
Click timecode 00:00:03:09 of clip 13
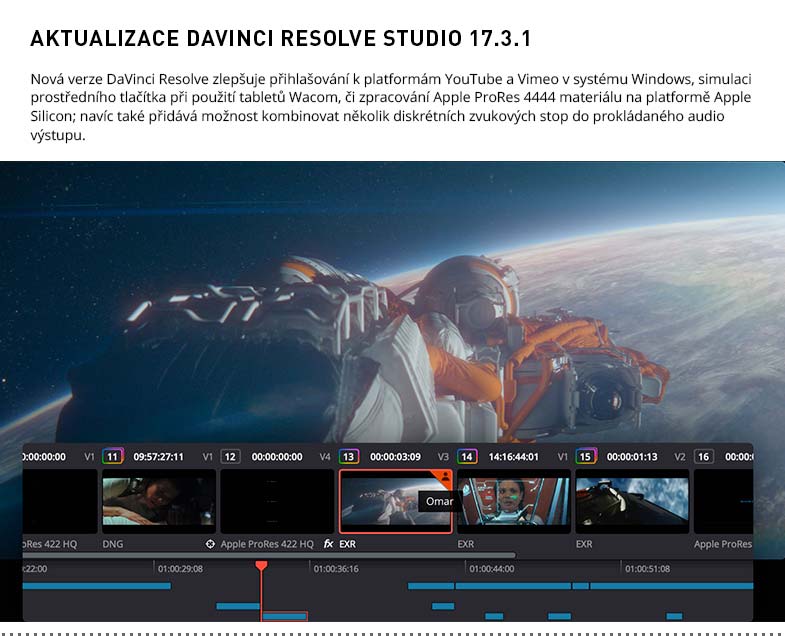[x=395, y=457]
